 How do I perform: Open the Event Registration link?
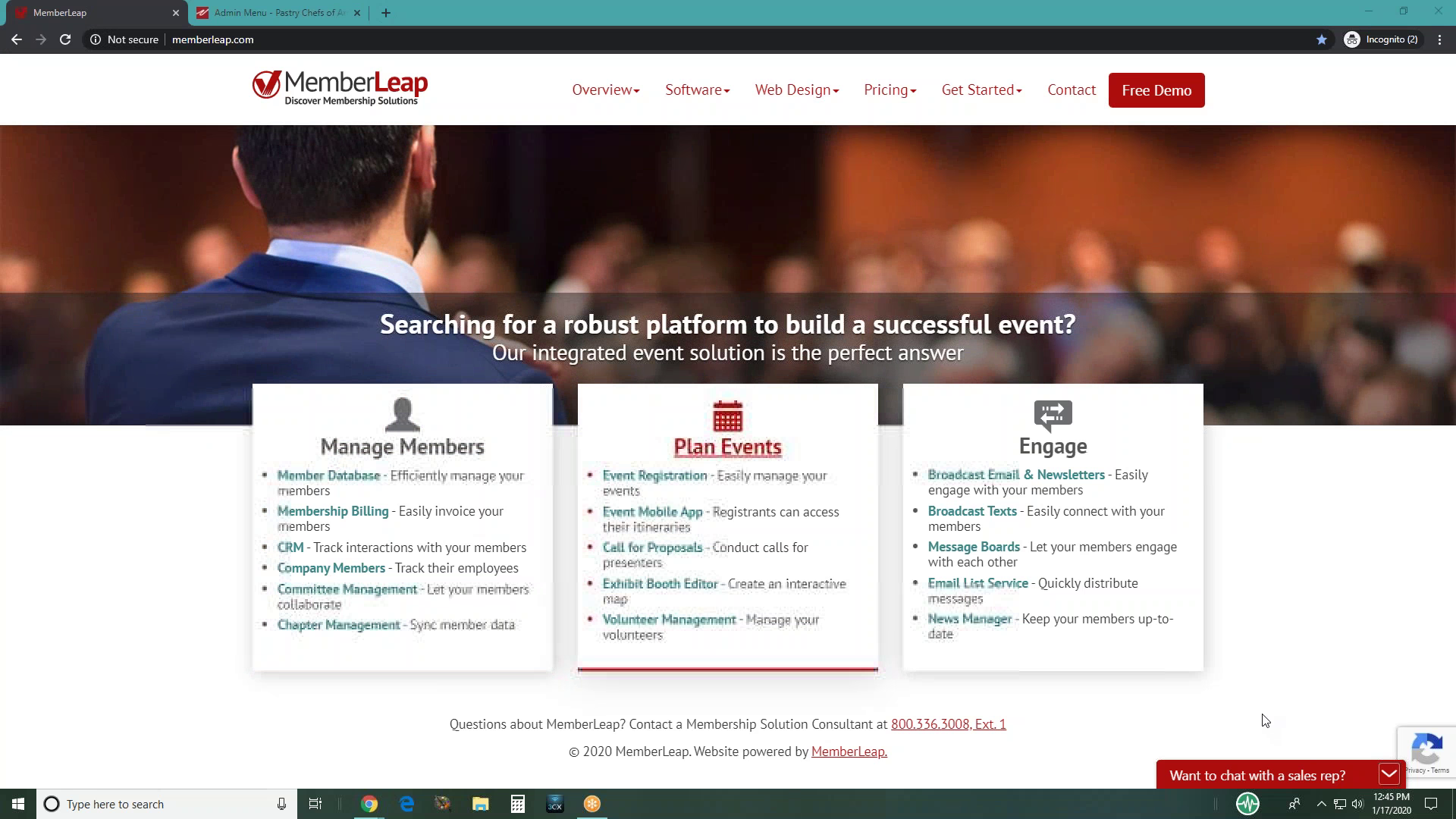(x=654, y=475)
